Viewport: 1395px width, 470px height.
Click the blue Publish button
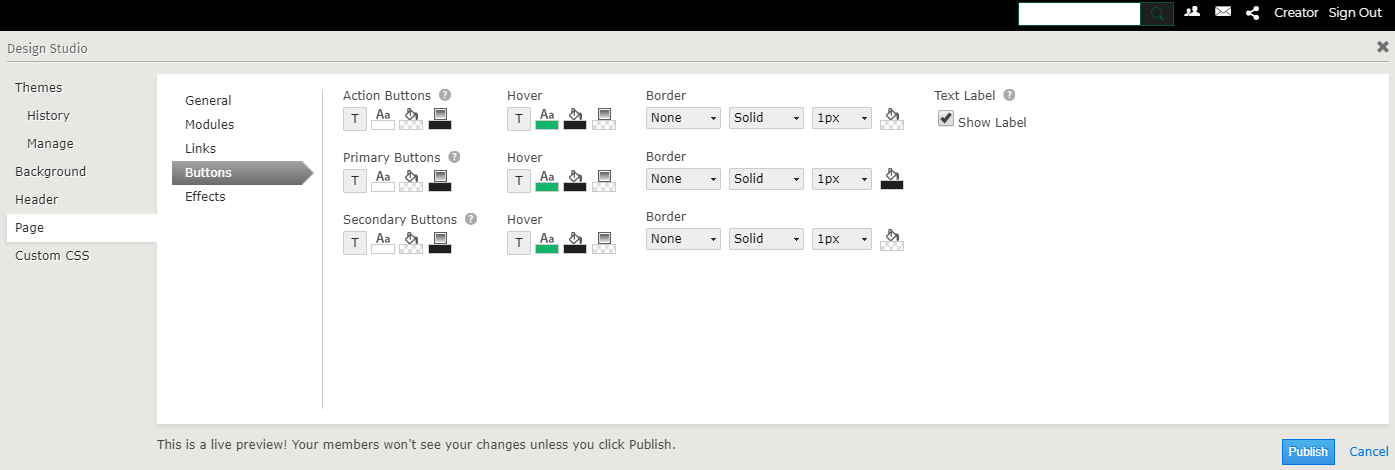click(1308, 452)
